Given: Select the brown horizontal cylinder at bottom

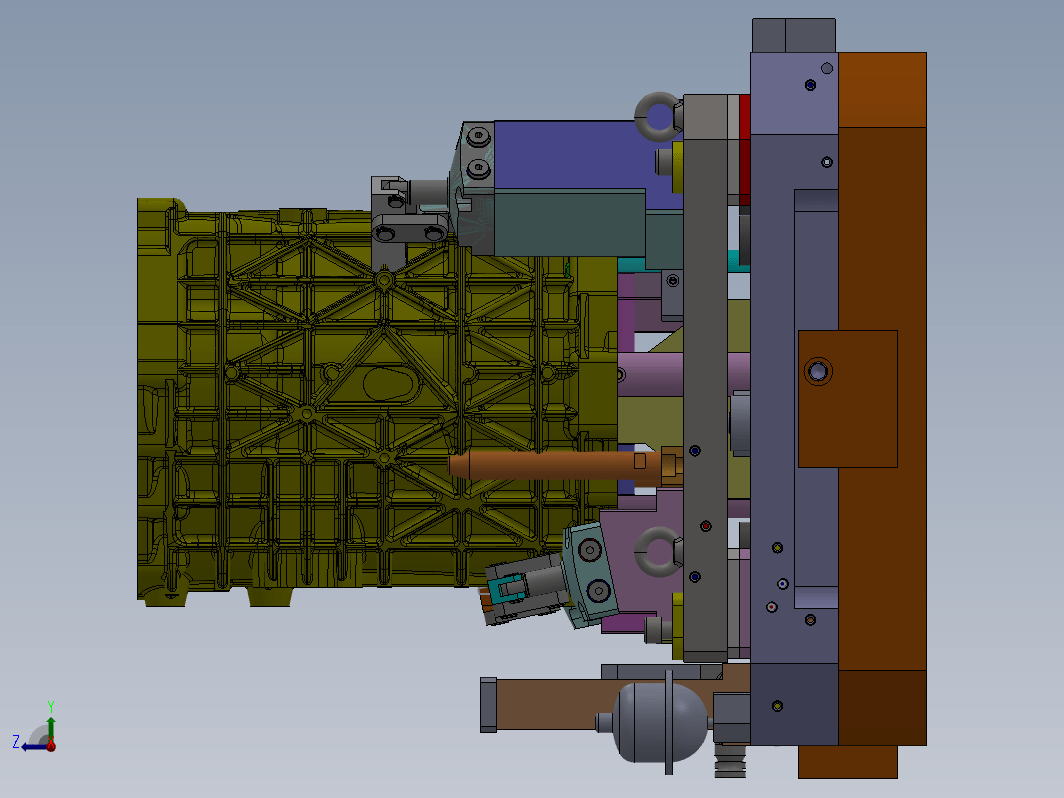Looking at the screenshot, I should click(553, 704).
